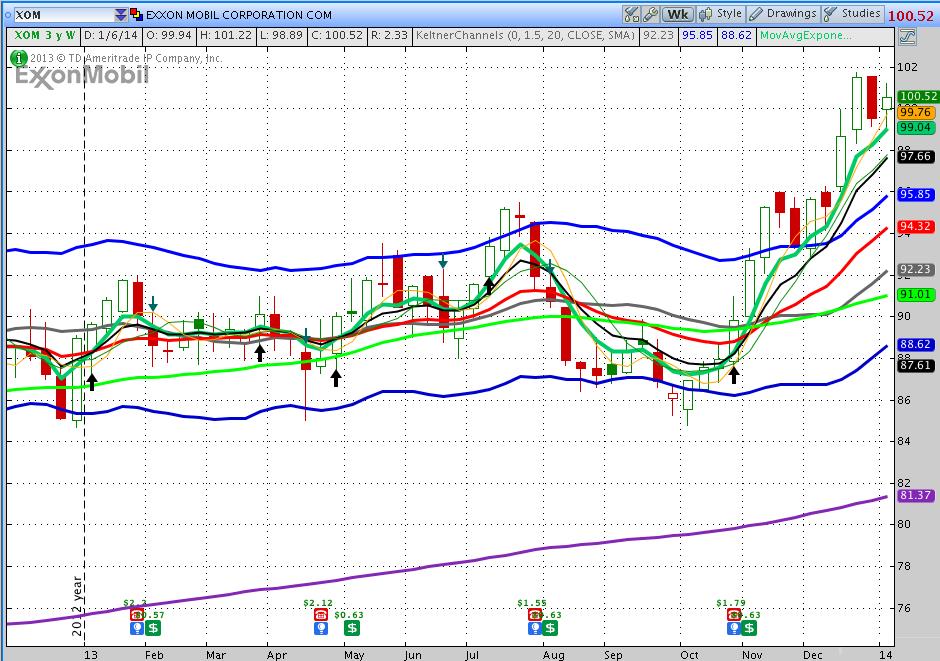Open chart settings with the wrench icon
940x661 pixels.
pos(650,14)
